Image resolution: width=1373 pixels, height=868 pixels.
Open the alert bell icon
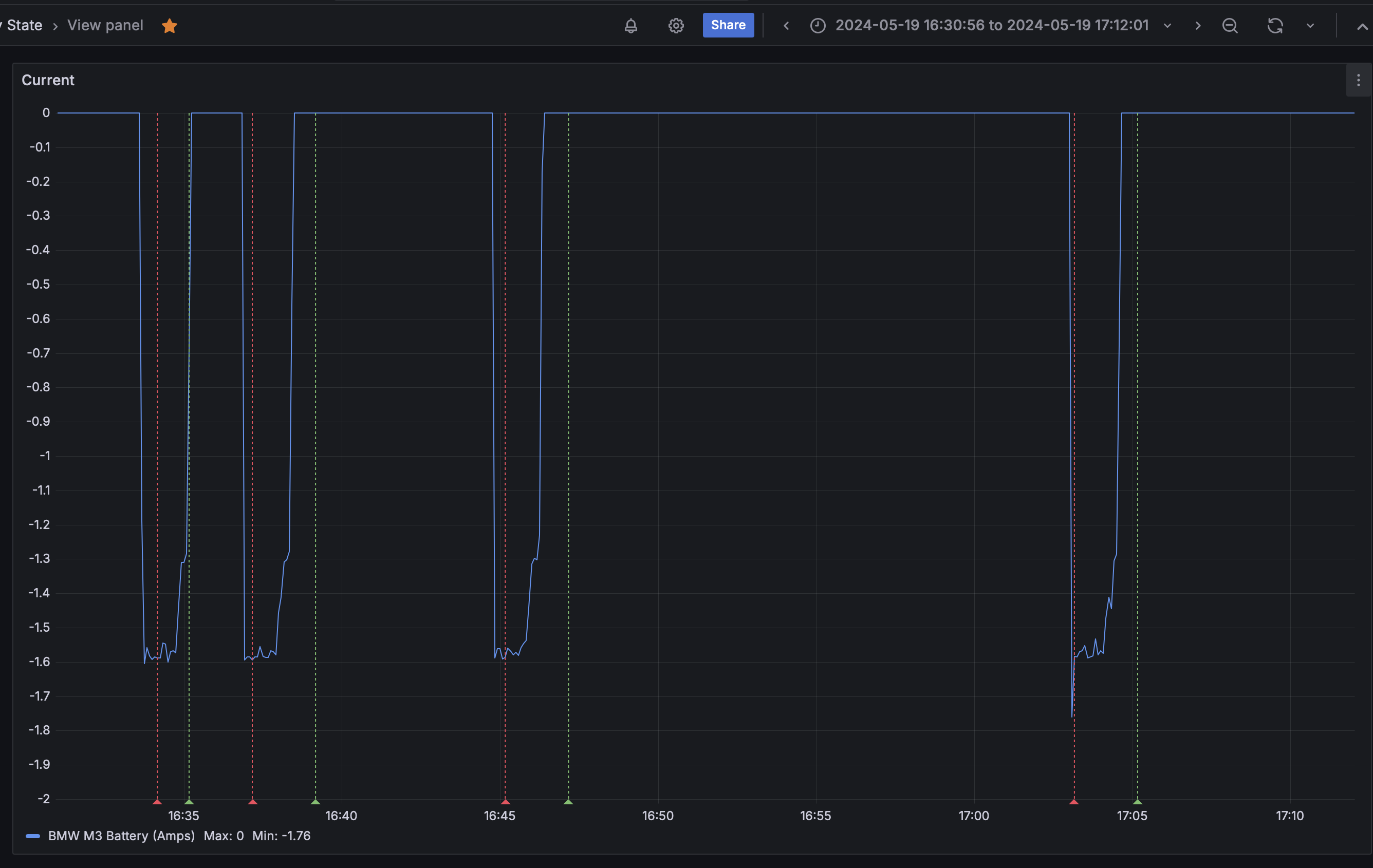pyautogui.click(x=630, y=26)
